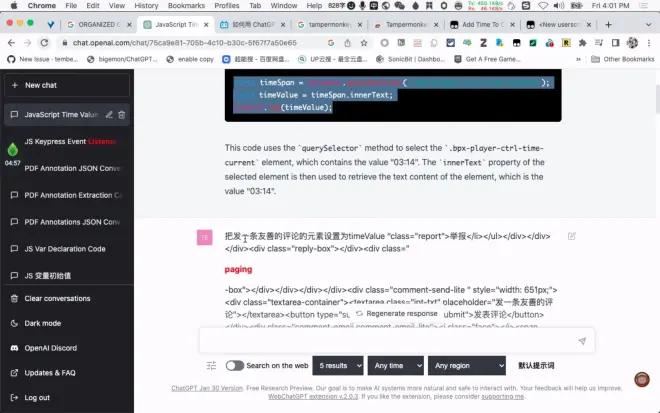Open the History menu
Image resolution: width=660 pixels, height=413 pixels.
pyautogui.click(x=146, y=5)
